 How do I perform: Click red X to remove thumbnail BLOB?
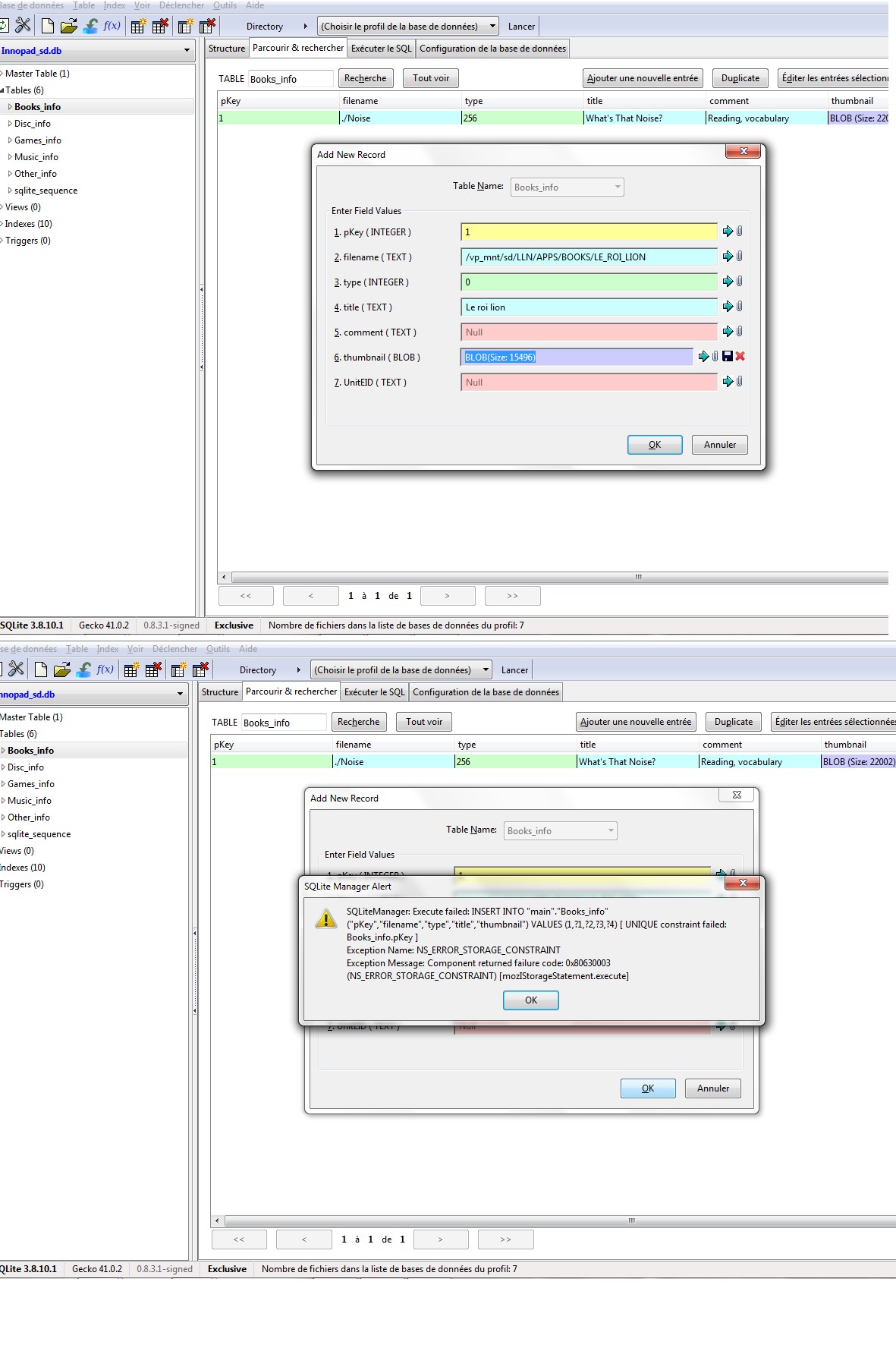click(x=740, y=357)
